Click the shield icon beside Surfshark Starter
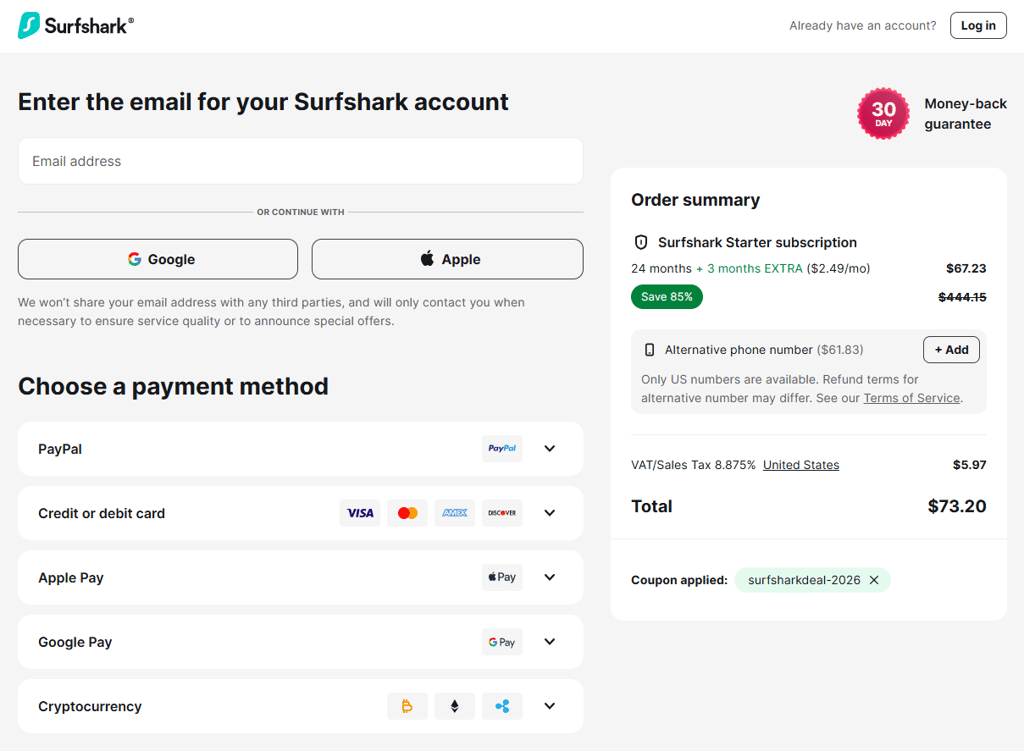The height and width of the screenshot is (751, 1024). (x=641, y=242)
